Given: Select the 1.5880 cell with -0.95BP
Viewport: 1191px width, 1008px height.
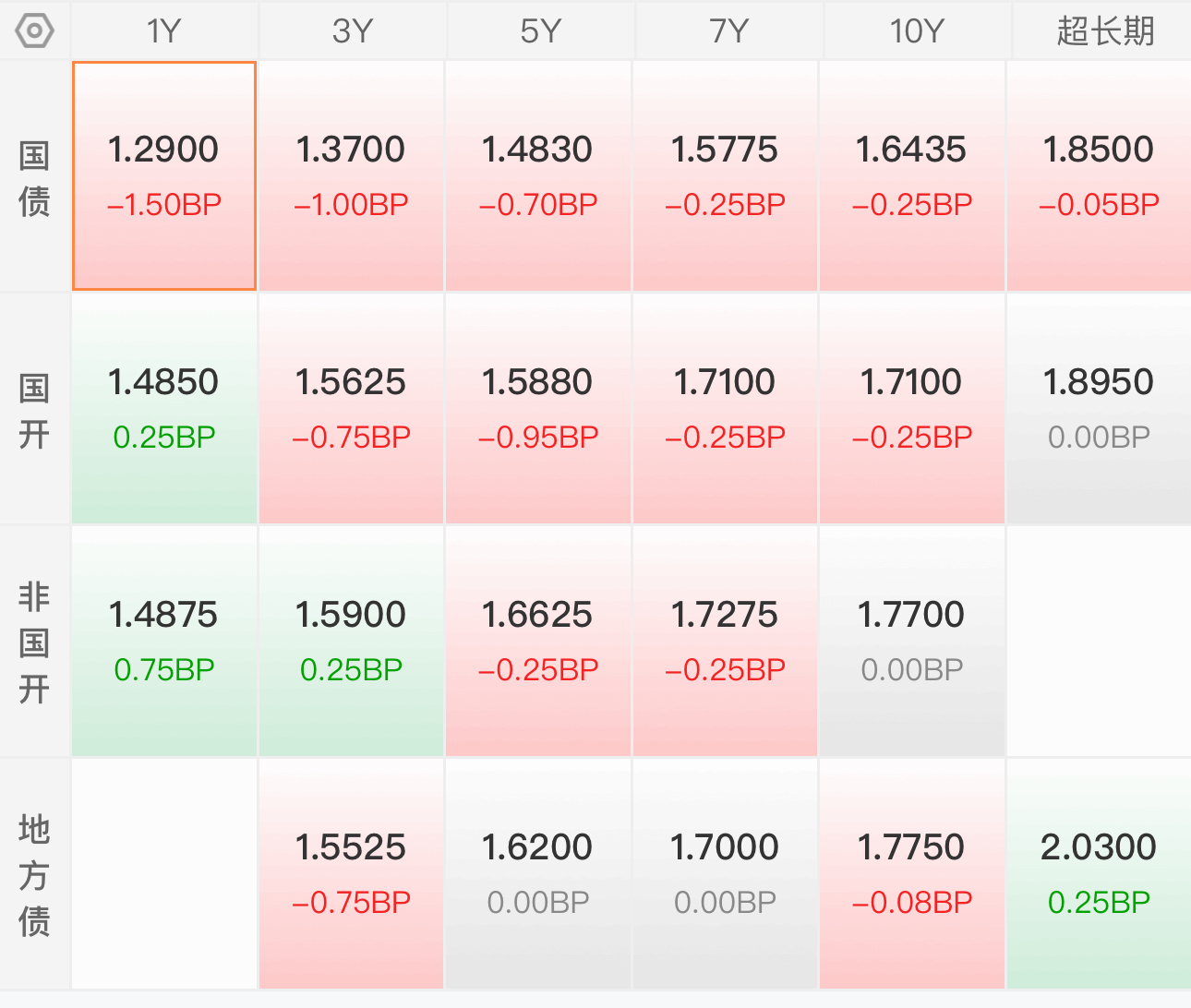Looking at the screenshot, I should pos(538,409).
